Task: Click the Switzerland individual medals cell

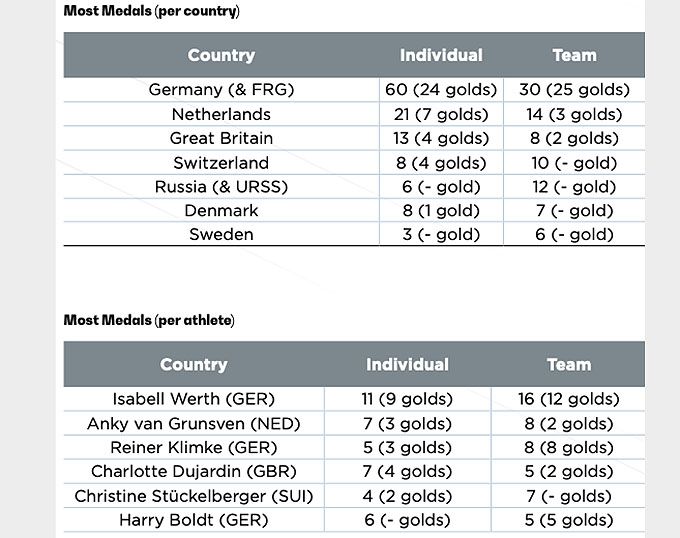Action: click(x=441, y=163)
